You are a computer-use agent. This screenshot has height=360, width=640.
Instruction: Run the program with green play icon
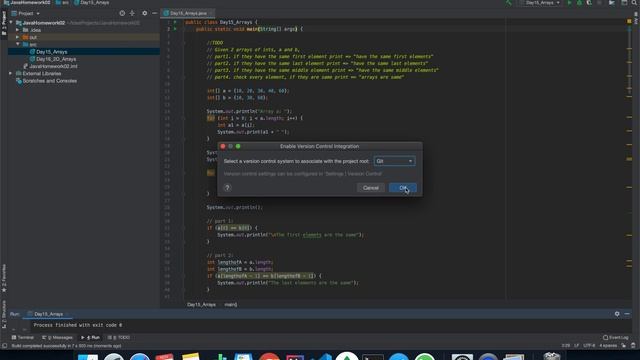569,3
